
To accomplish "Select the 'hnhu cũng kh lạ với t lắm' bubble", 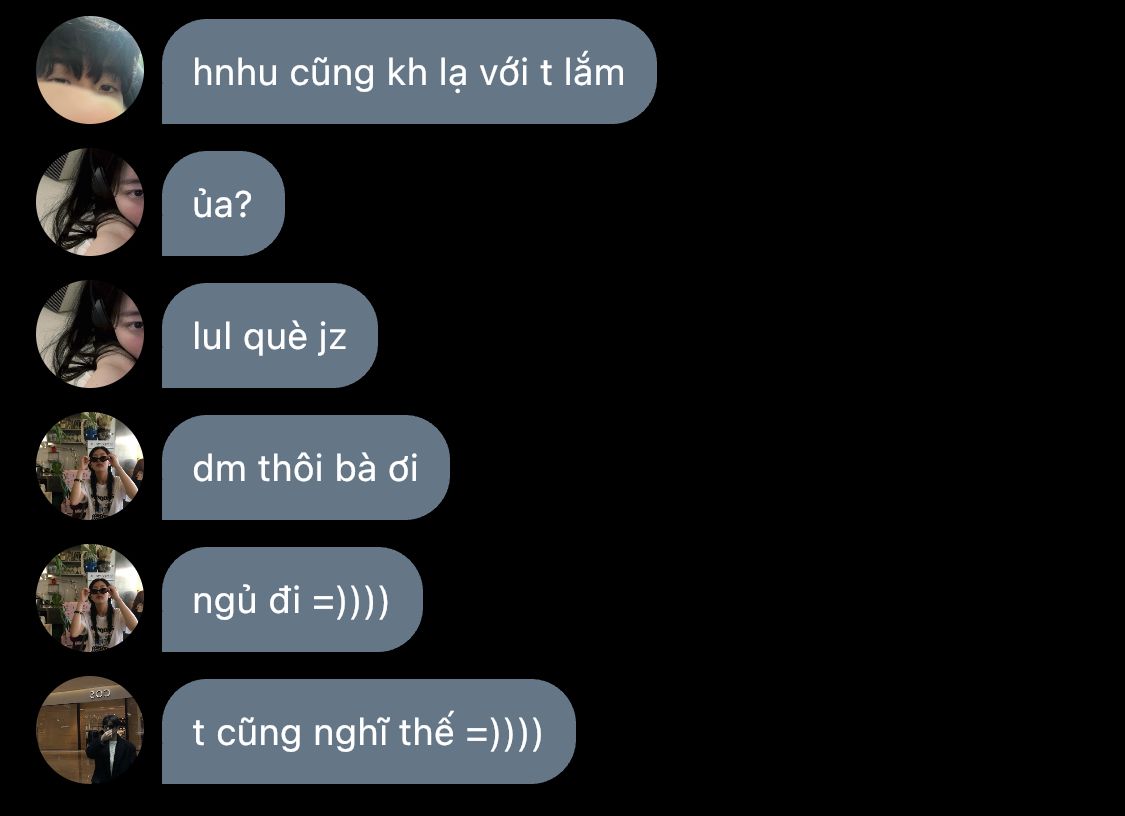I will coord(409,71).
